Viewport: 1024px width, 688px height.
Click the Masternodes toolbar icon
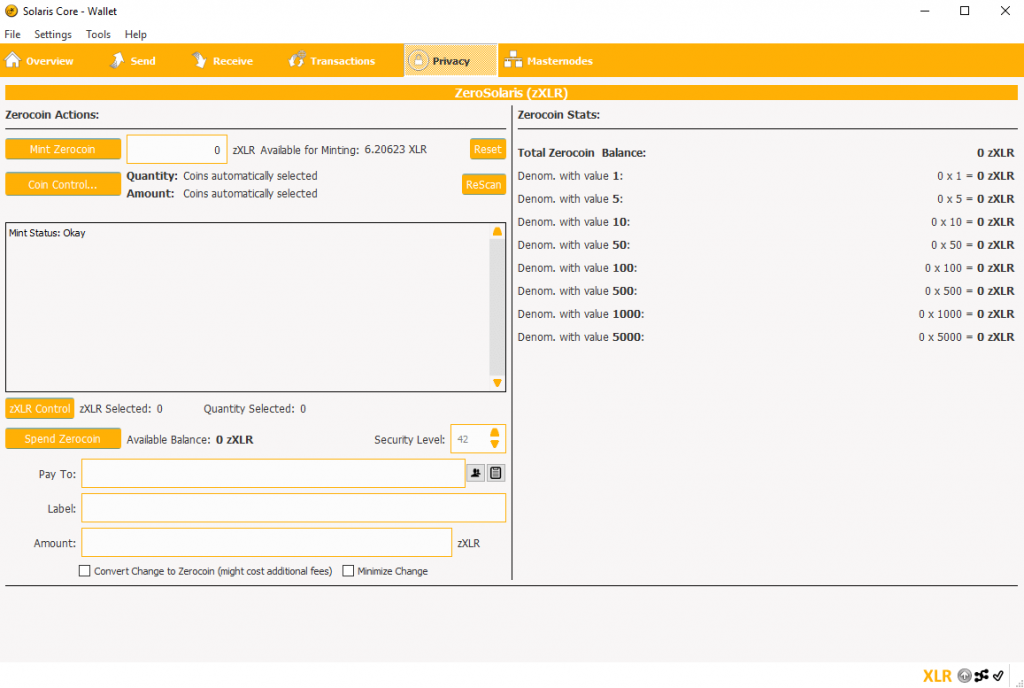tap(513, 60)
